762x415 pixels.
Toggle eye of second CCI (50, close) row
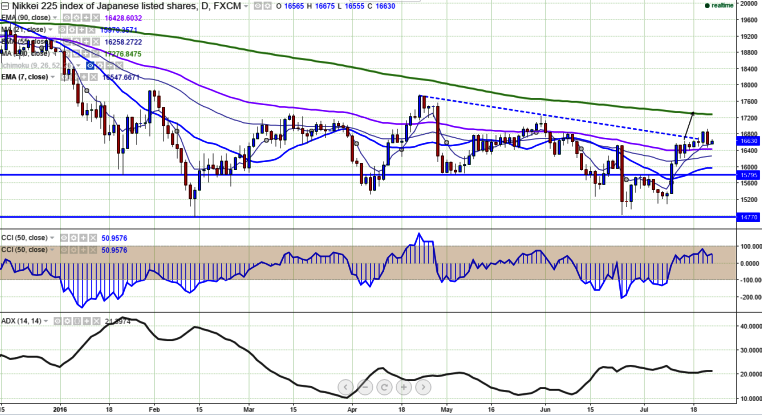[x=64, y=250]
